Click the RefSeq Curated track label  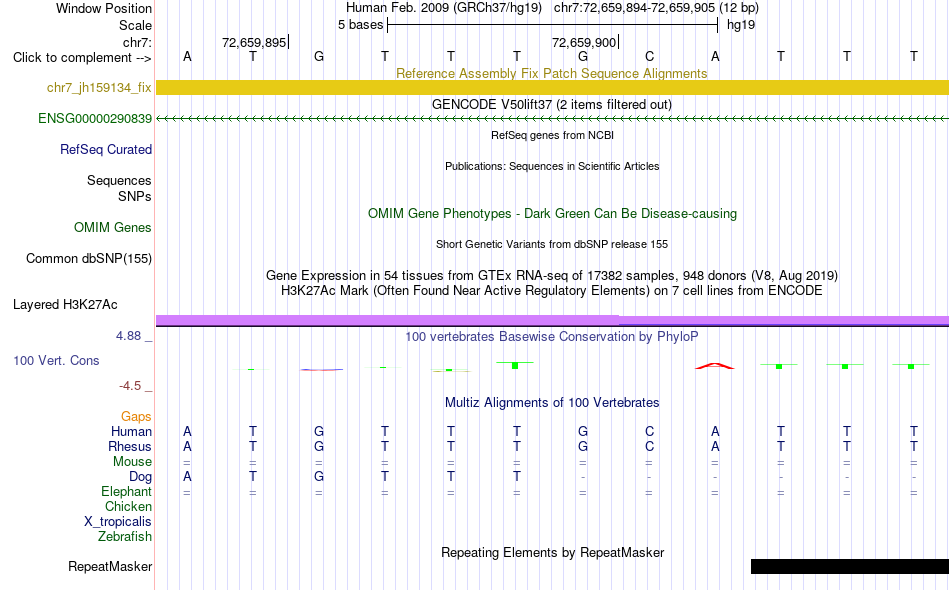[x=106, y=150]
